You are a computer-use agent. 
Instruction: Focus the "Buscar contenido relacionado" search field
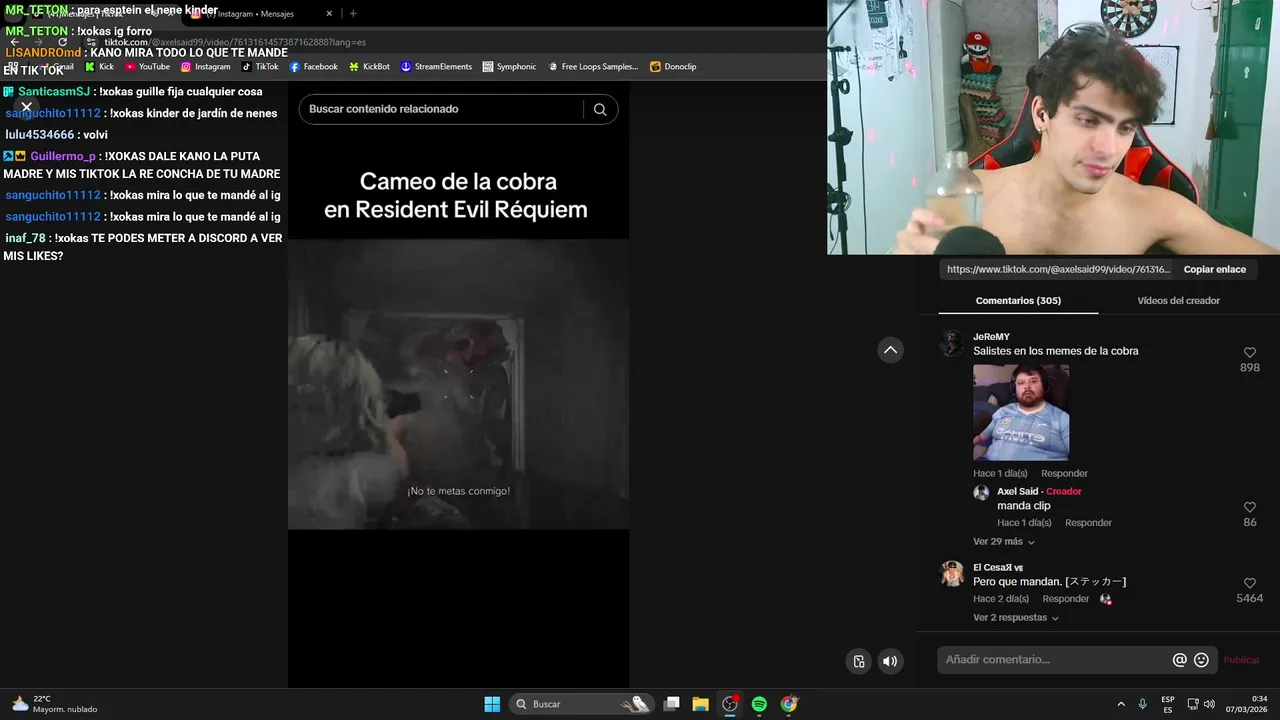pos(440,109)
